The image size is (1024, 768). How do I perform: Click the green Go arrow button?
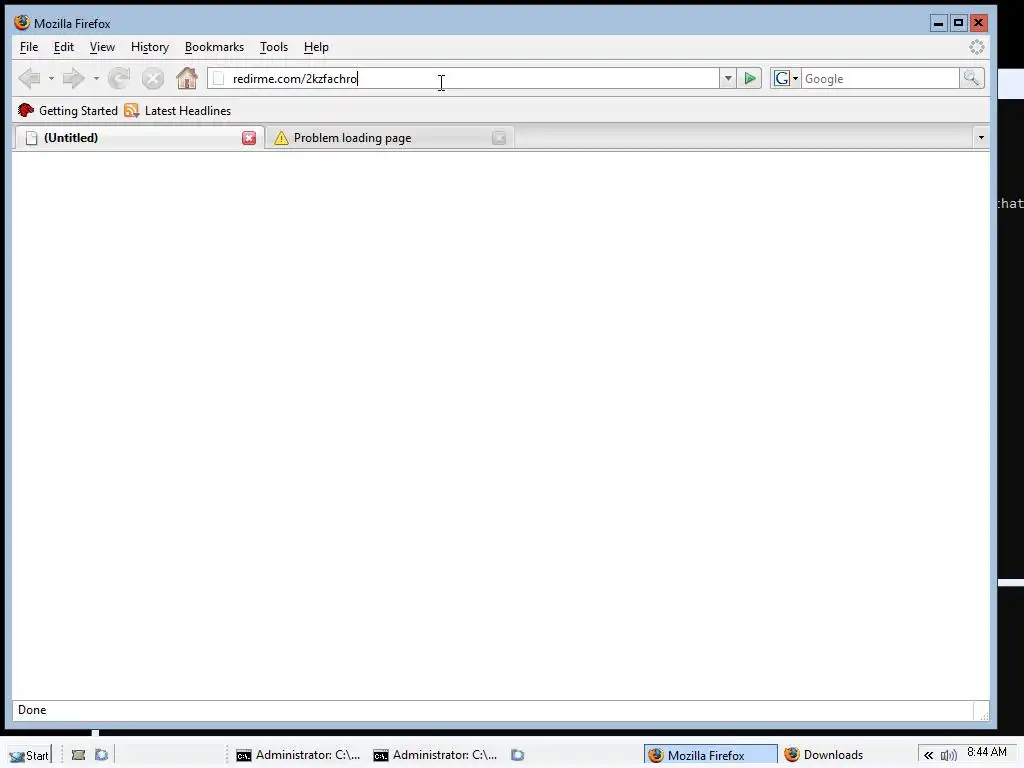coord(750,79)
